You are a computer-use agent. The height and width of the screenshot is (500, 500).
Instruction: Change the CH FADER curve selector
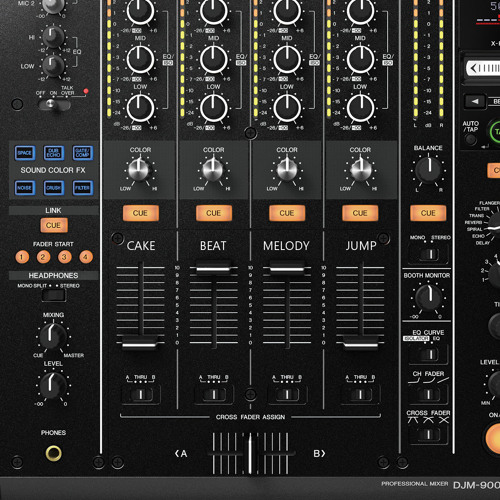pyautogui.click(x=429, y=395)
